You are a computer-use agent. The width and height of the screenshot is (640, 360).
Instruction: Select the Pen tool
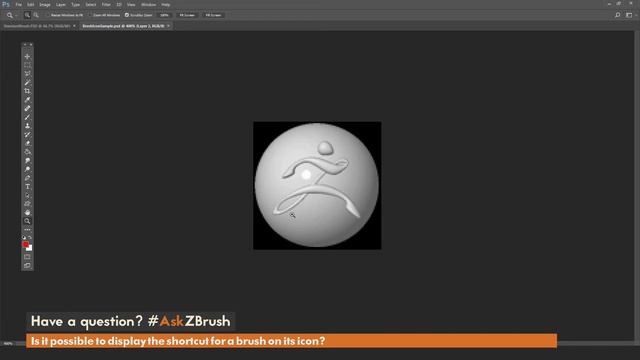click(x=27, y=178)
